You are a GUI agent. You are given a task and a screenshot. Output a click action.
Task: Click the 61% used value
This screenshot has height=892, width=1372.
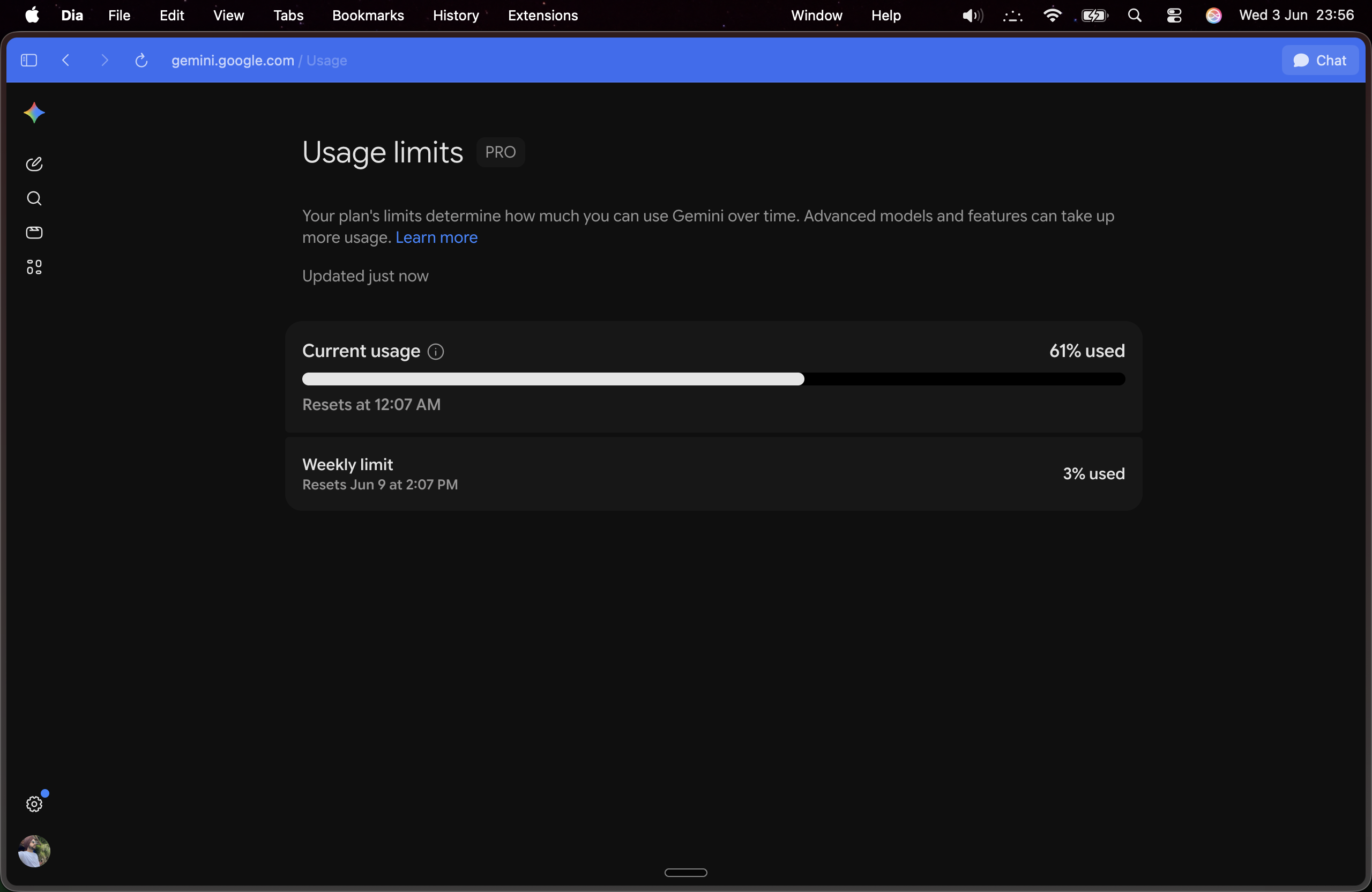(x=1087, y=351)
